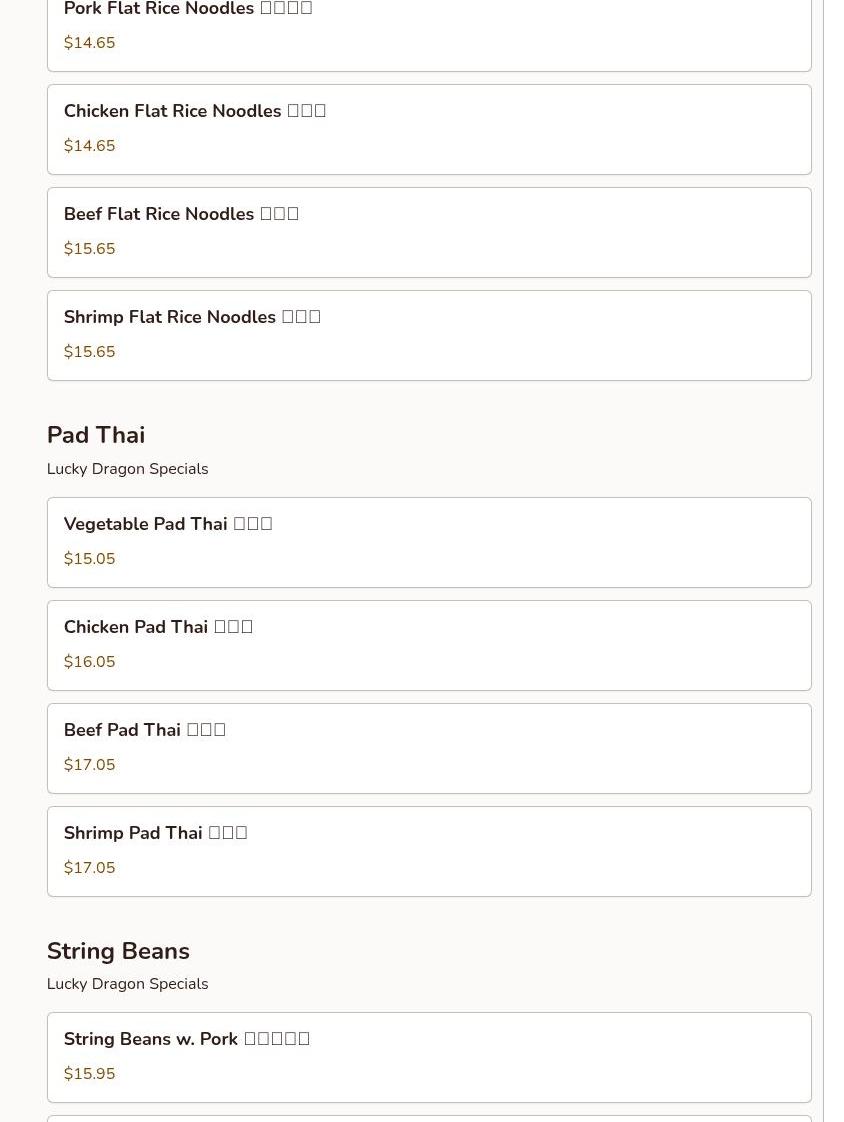Select String Beans w. Pork dish
The image size is (844, 1122).
pyautogui.click(x=429, y=1058)
